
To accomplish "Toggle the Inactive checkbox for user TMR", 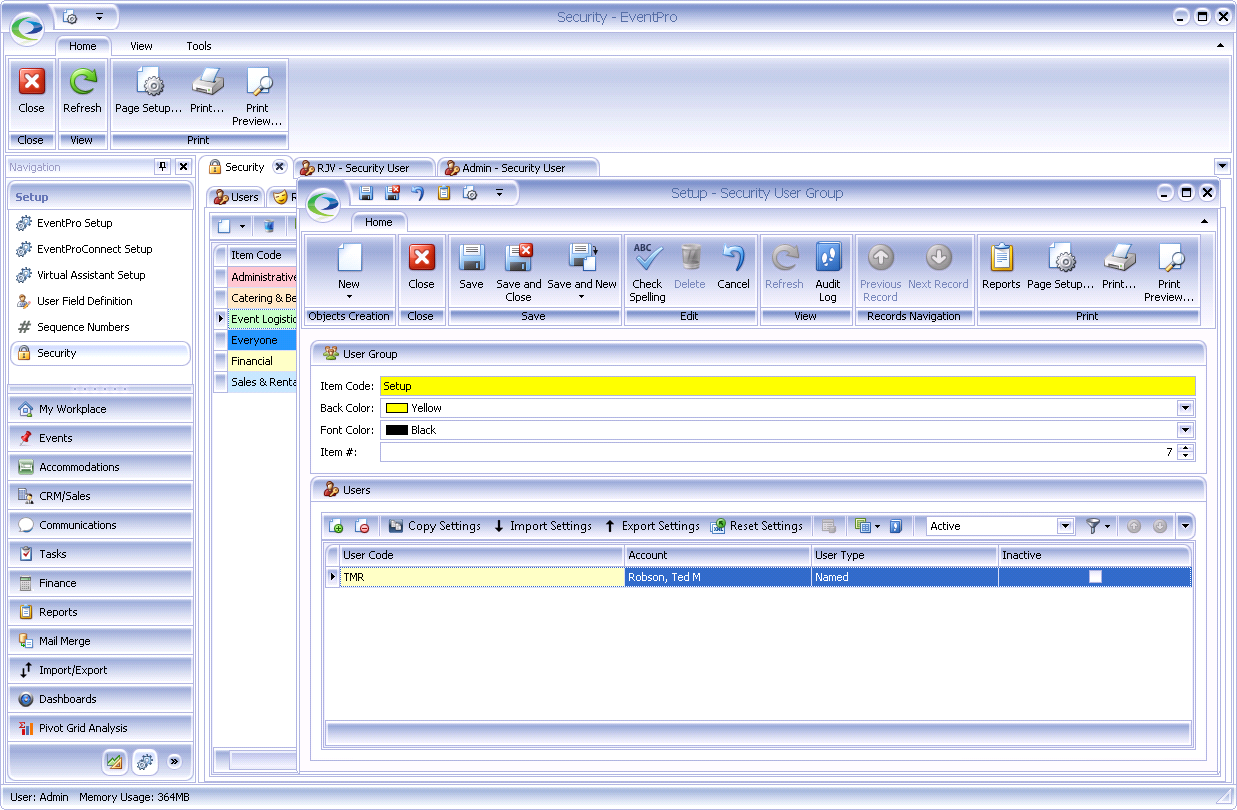I will (x=1095, y=577).
